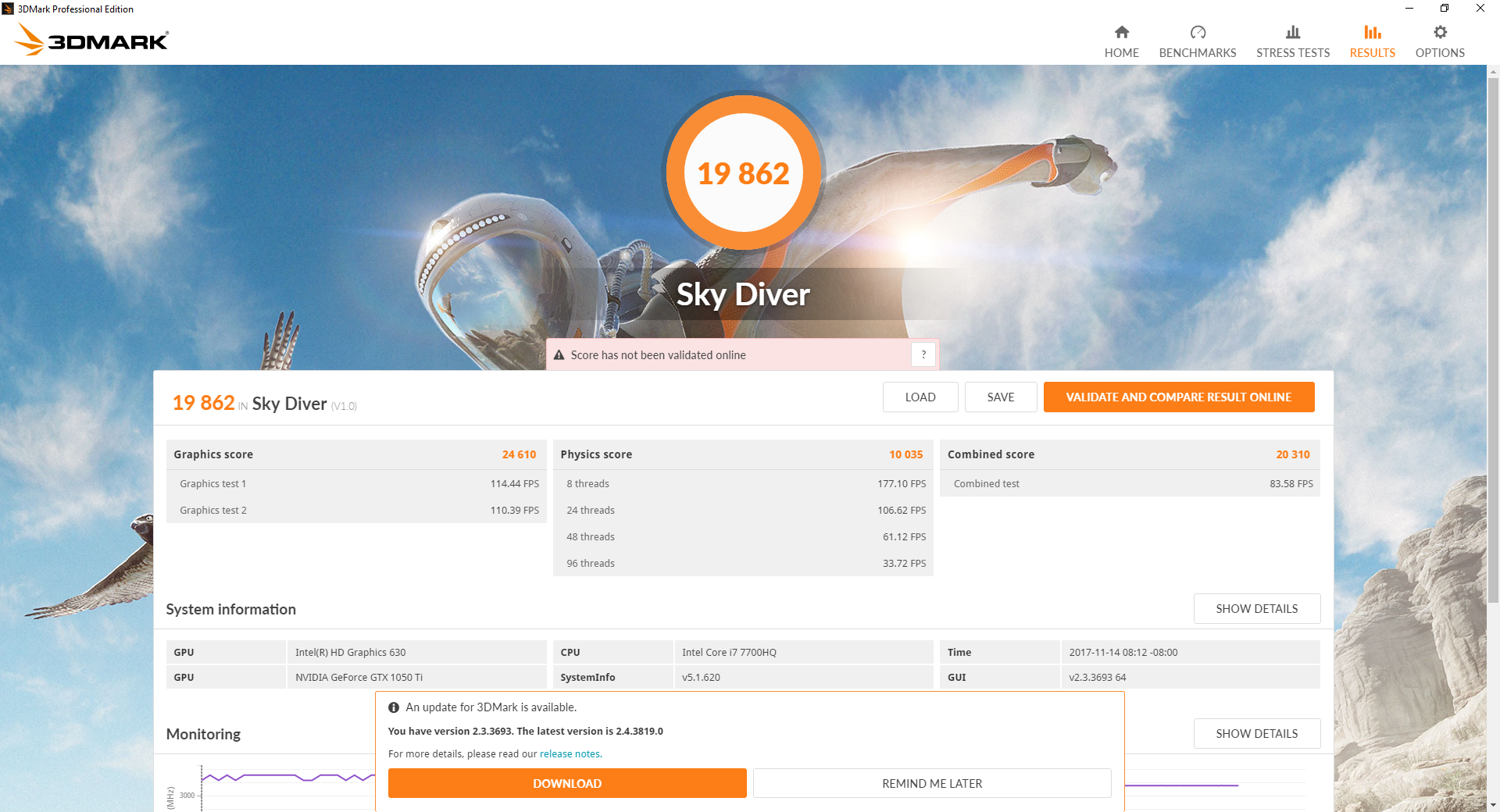Click the 3DMark logo
Viewport: 1500px width, 812px height.
tap(92, 40)
